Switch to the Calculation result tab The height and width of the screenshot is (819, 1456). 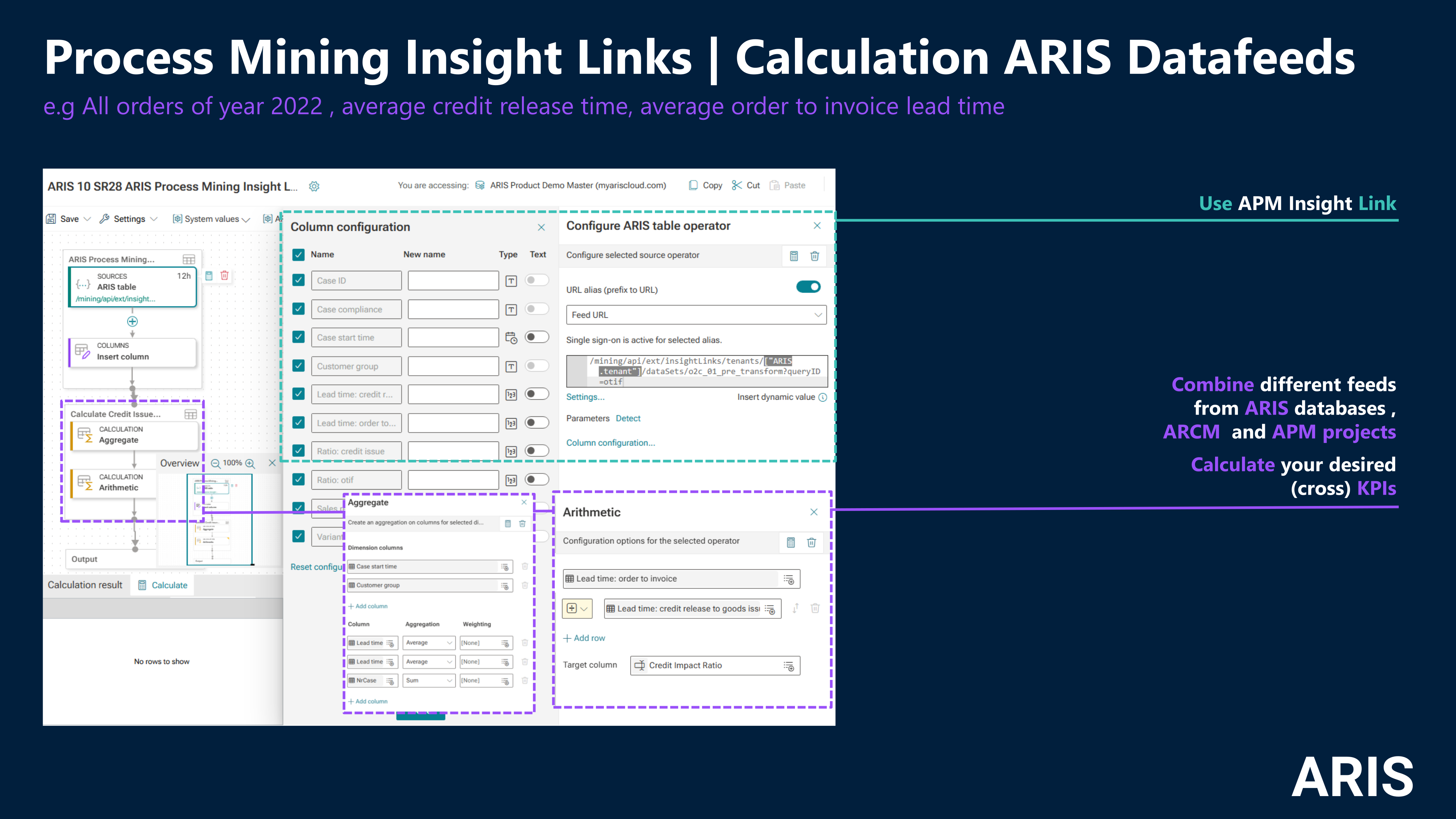click(x=85, y=585)
